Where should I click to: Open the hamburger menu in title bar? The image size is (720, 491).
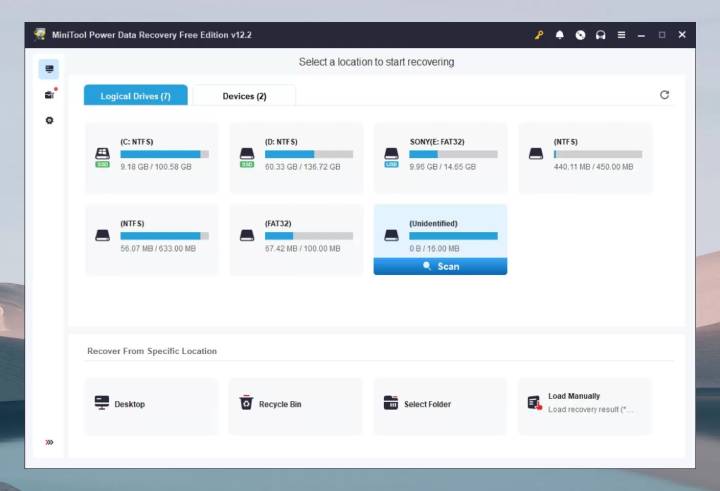(621, 35)
